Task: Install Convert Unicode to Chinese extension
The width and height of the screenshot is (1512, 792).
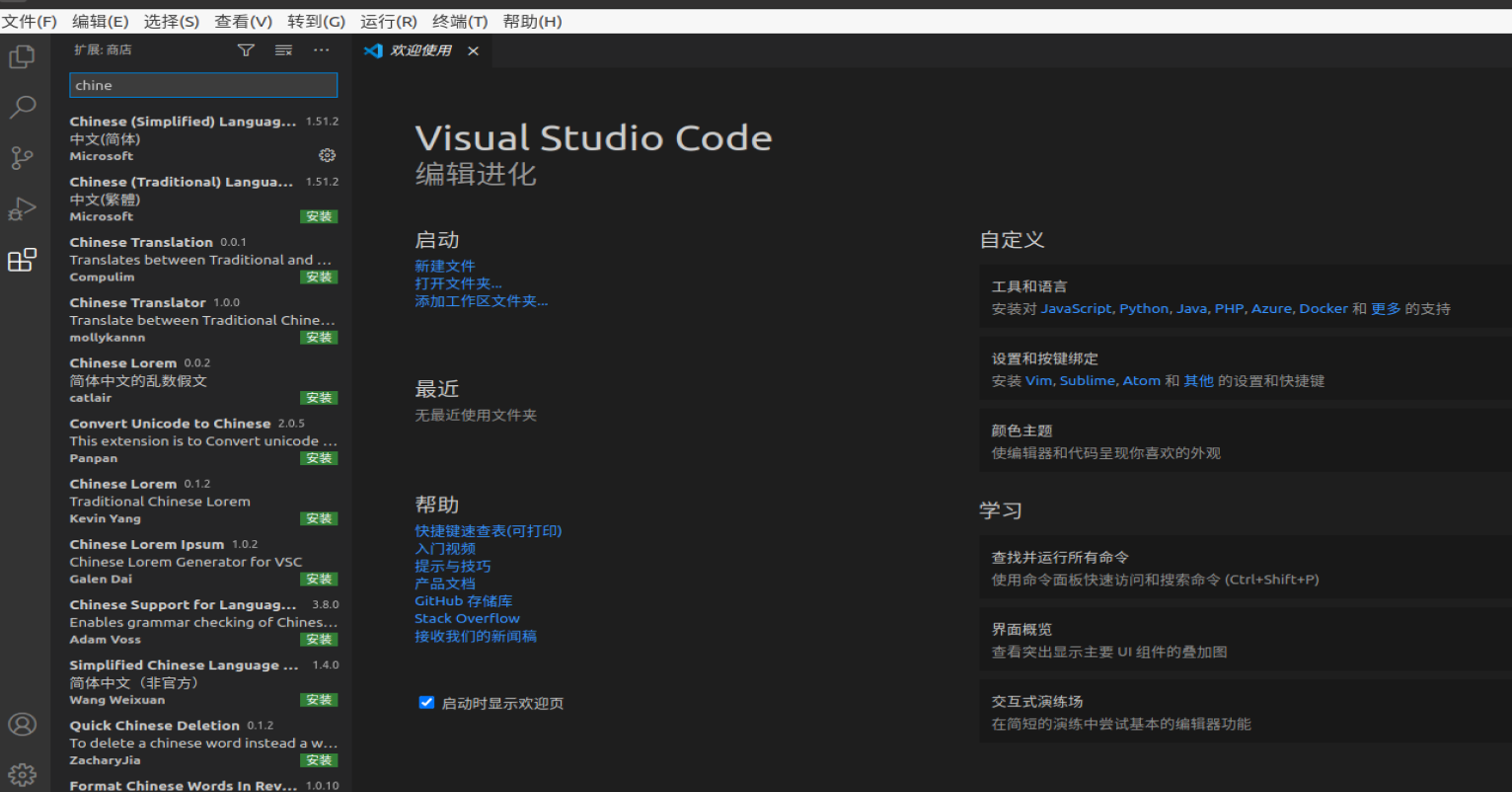Action: (x=319, y=458)
